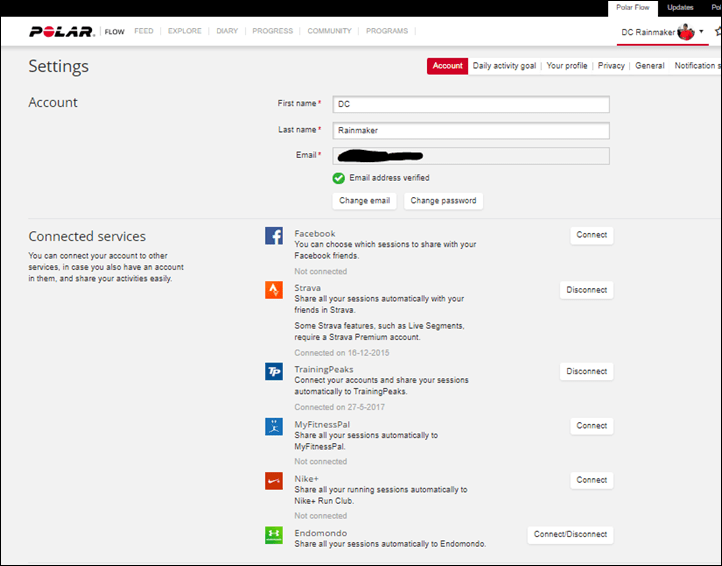
Task: Click 'Connected on 27-5-2017' text
Action: click(339, 407)
